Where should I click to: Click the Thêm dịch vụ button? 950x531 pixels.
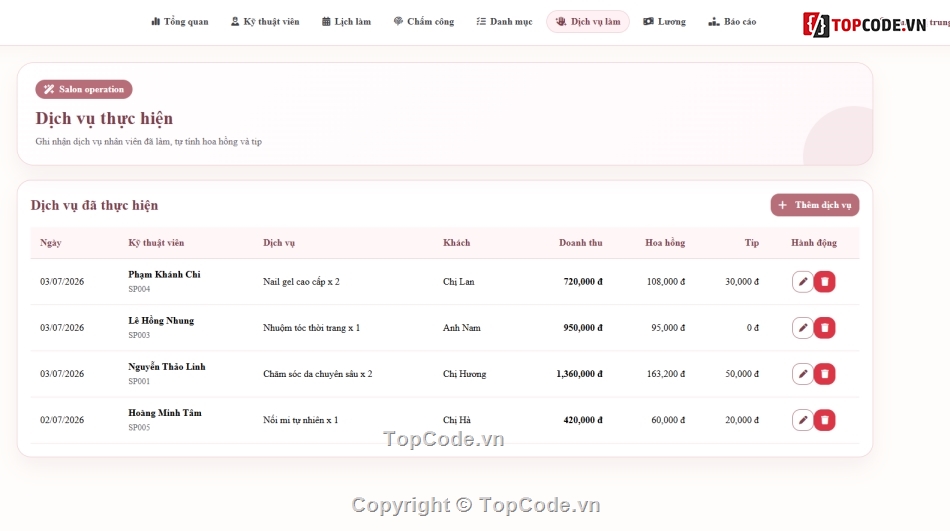tap(815, 205)
